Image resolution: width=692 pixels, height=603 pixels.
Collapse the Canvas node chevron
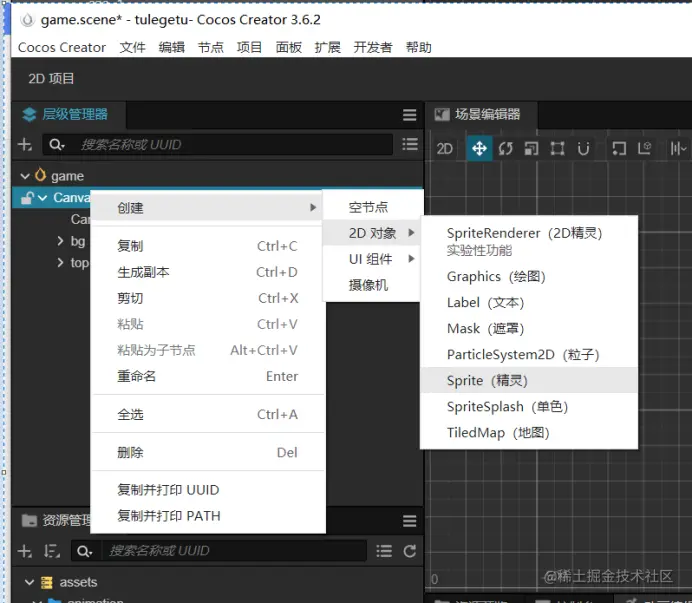(42, 198)
